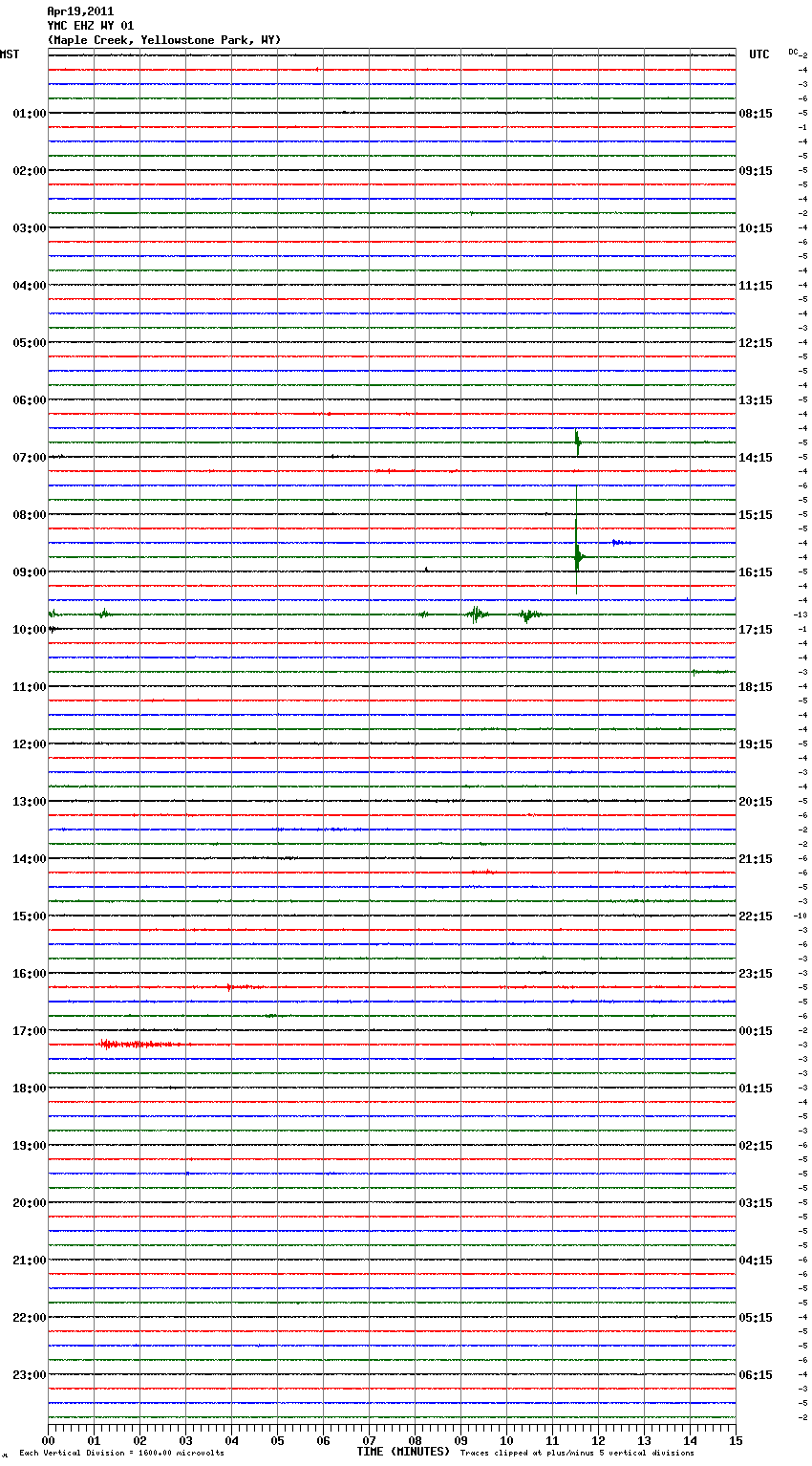Select the 14:00 MST row label
This screenshot has width=812, height=1466.
point(30,859)
